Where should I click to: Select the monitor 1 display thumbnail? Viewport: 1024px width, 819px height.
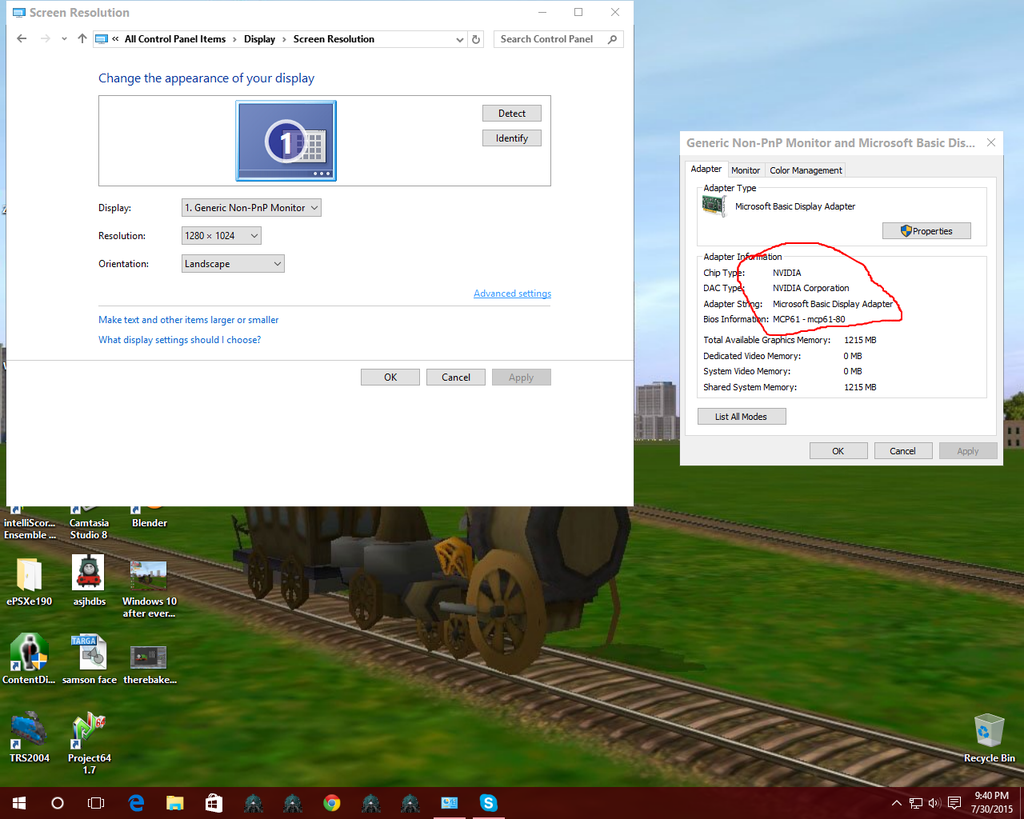coord(286,140)
